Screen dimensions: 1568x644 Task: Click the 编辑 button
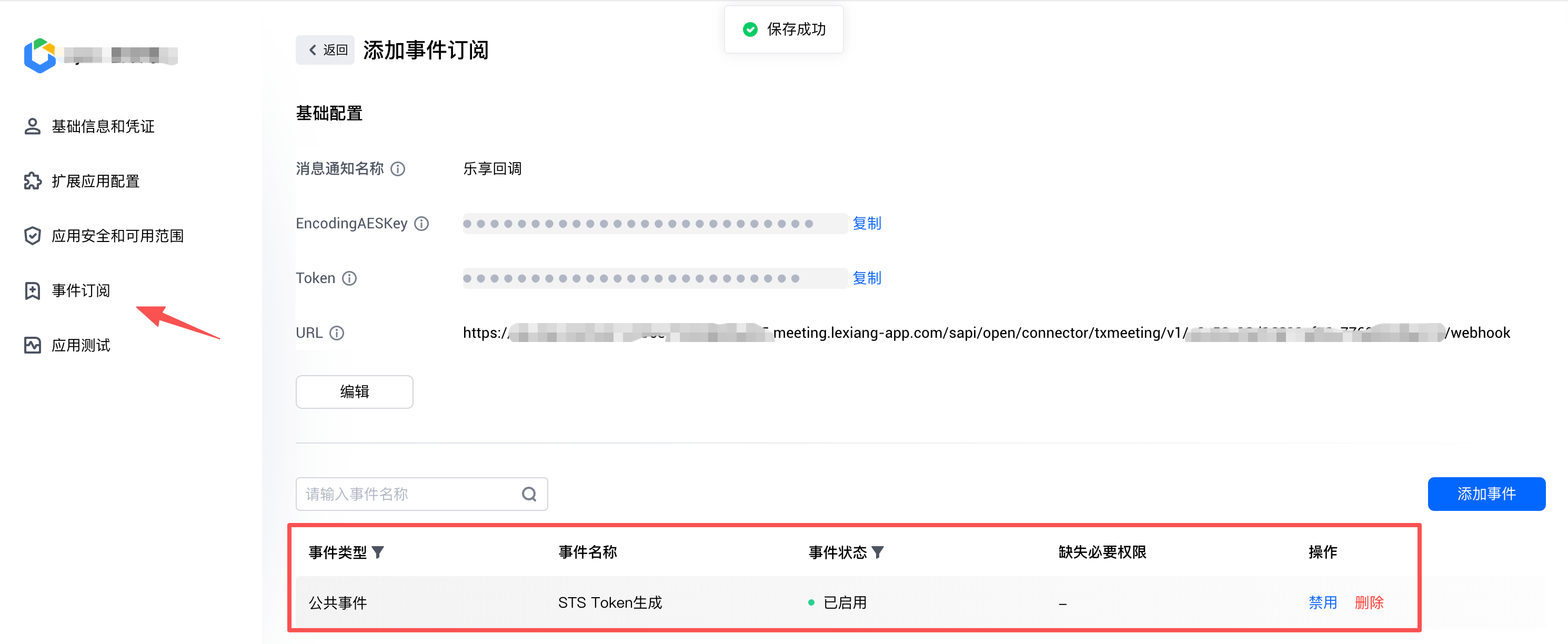click(x=354, y=391)
